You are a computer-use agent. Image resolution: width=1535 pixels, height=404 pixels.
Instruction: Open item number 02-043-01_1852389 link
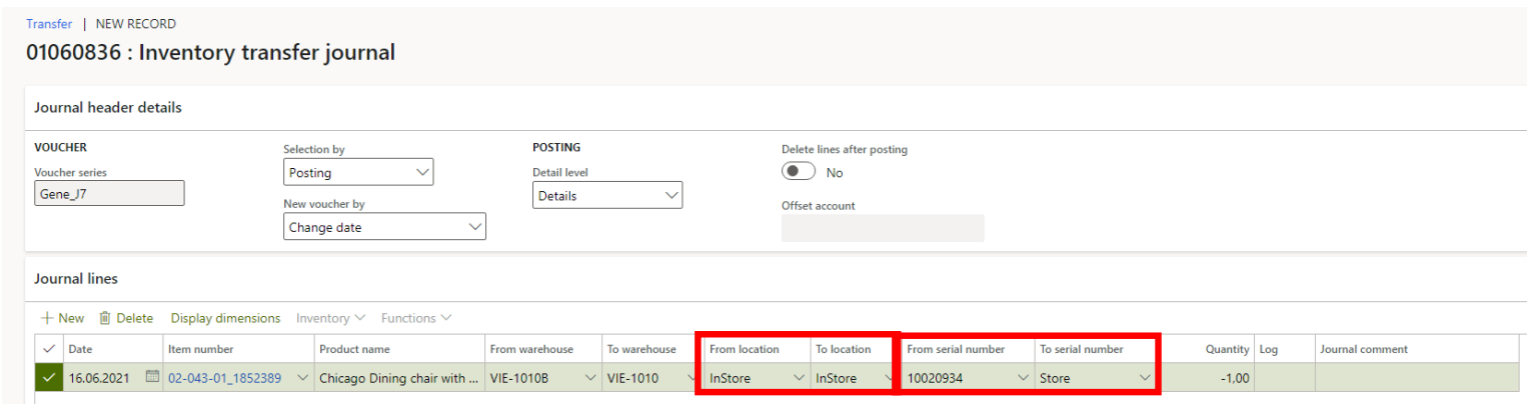tap(224, 378)
